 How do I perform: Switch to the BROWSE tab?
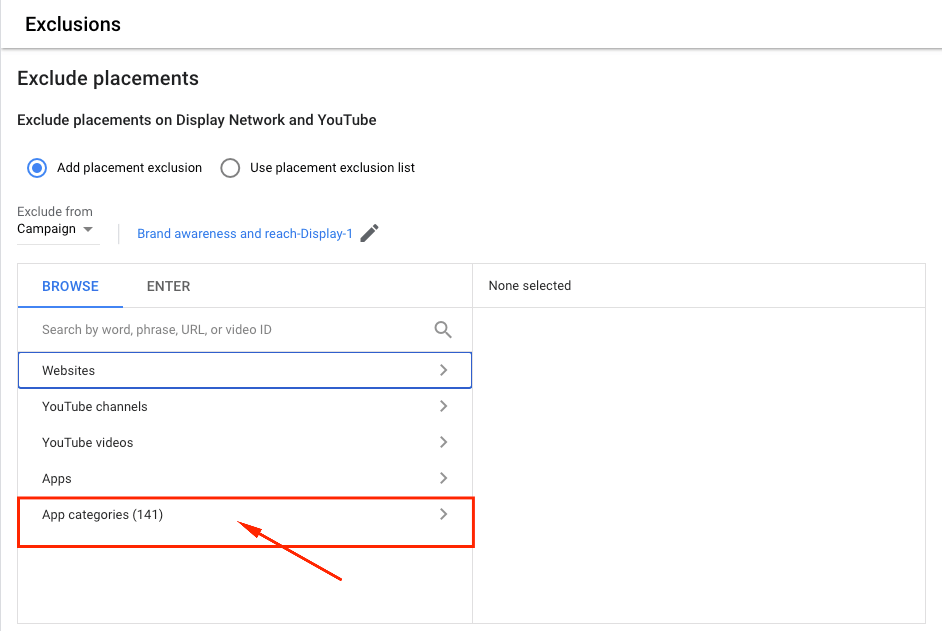pyautogui.click(x=70, y=286)
